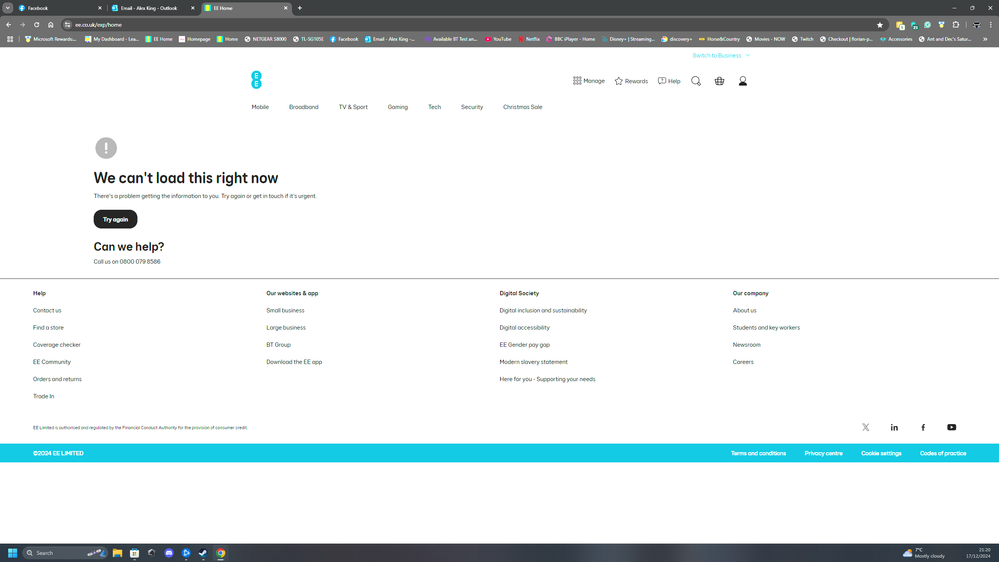Open Windows Start menu
Viewport: 999px width, 562px height.
(x=12, y=553)
